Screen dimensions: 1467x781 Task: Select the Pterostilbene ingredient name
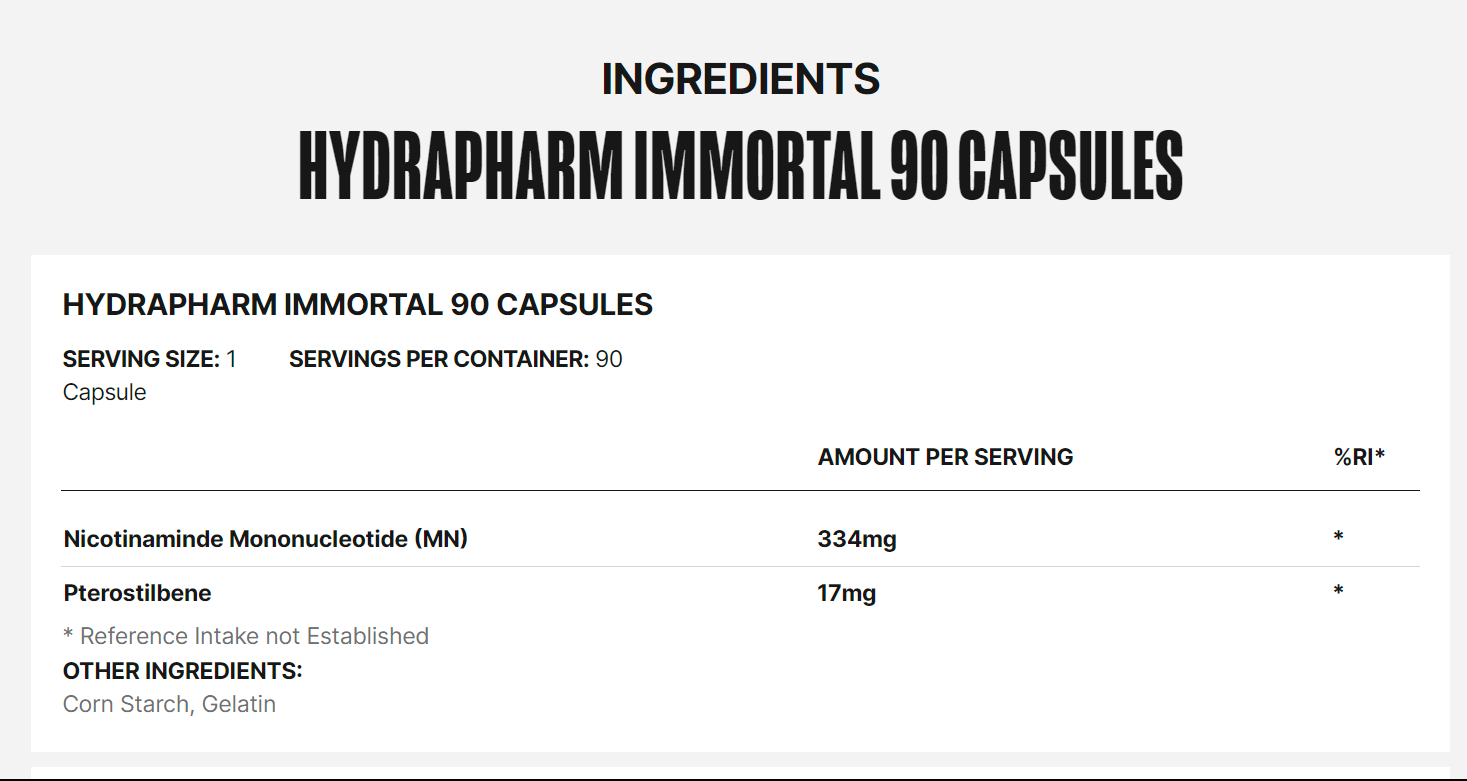137,593
